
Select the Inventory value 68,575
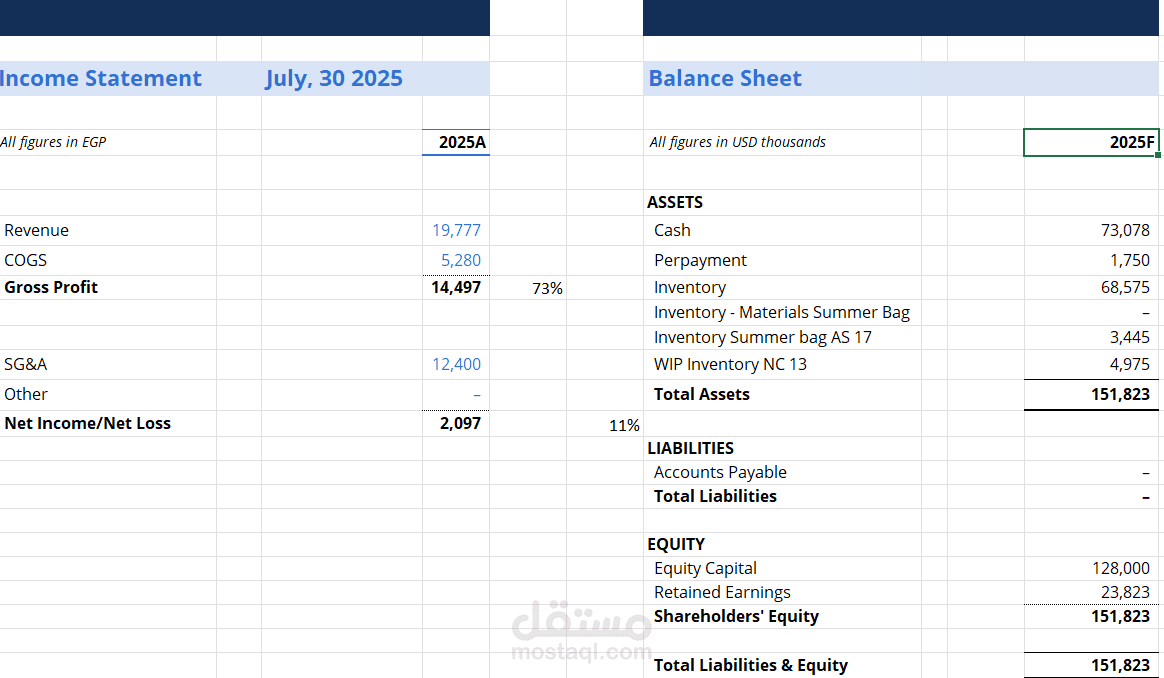(1091, 287)
